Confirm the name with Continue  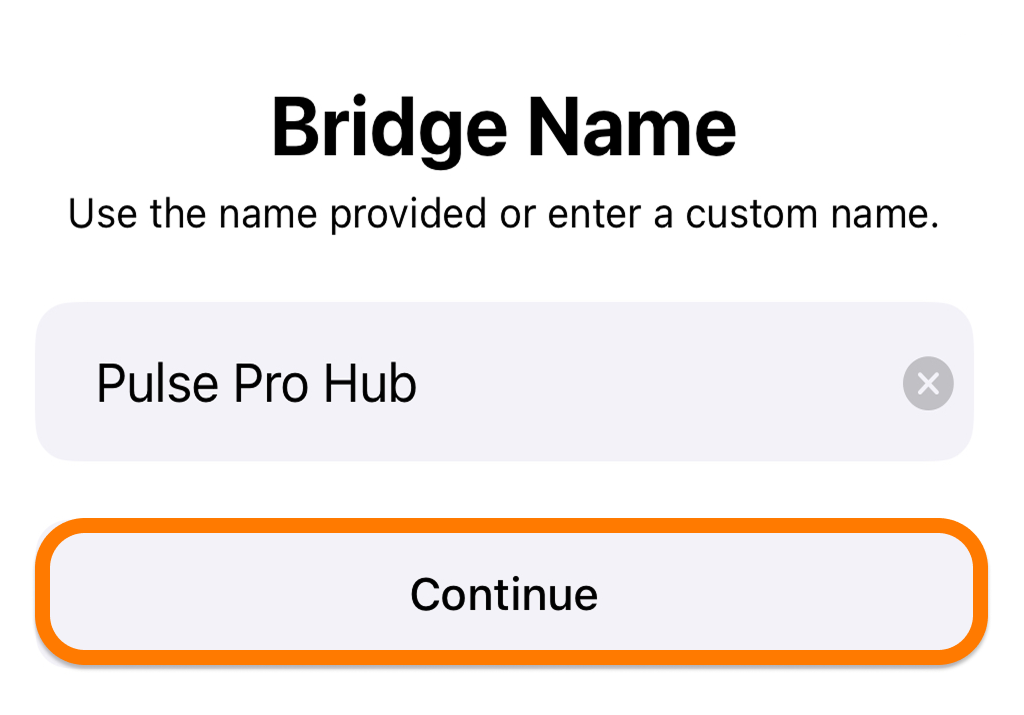click(x=511, y=592)
